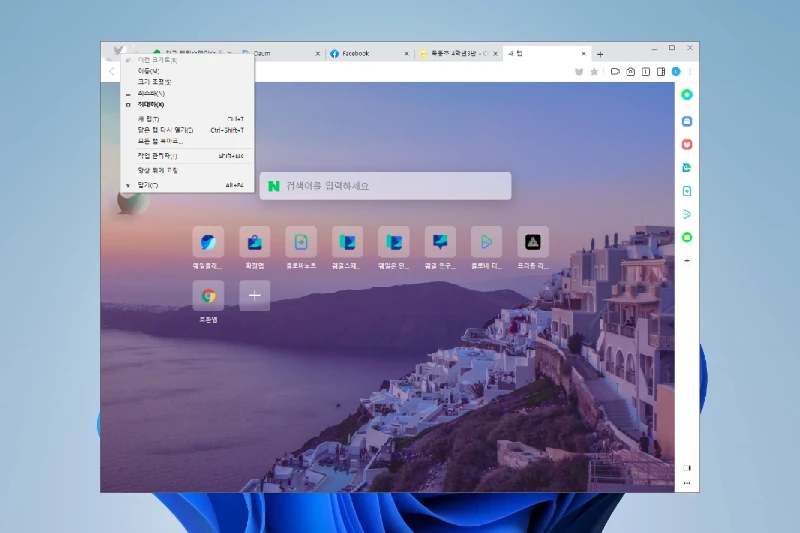This screenshot has height=533, width=800.
Task: Click the back navigation arrow
Action: [x=112, y=72]
